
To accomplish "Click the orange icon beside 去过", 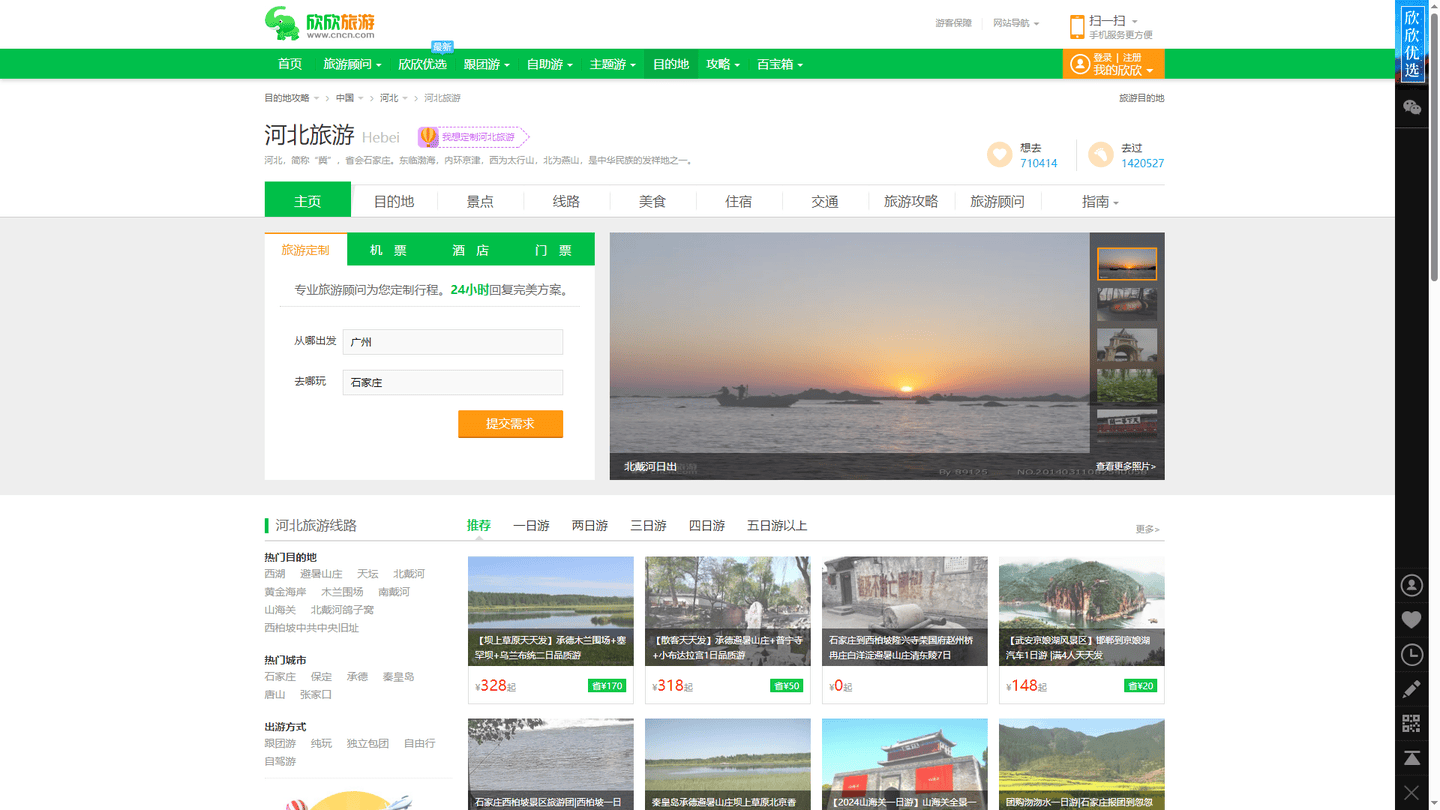I will coord(1100,154).
